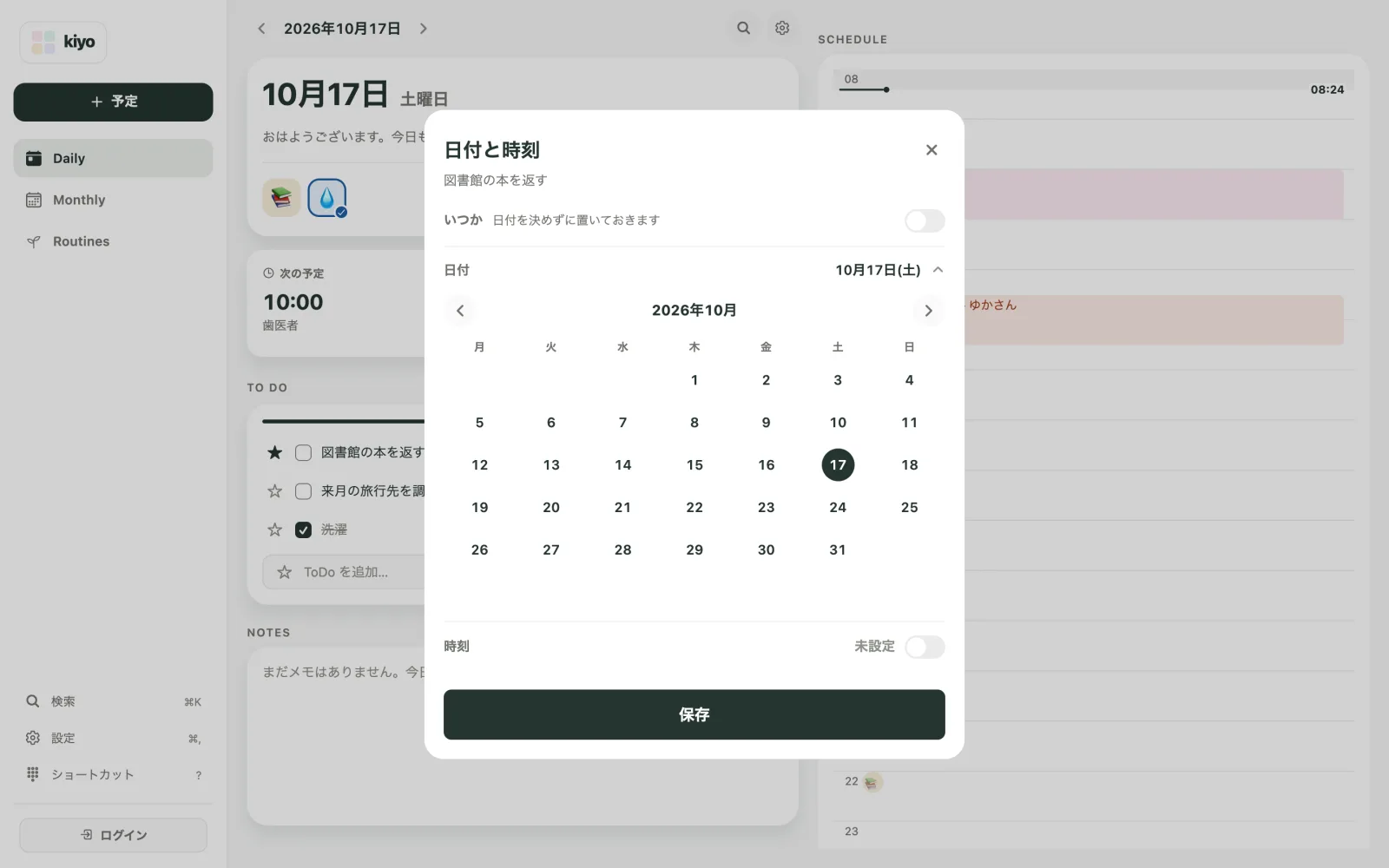Click the + 予定 button
The image size is (1389, 868).
(x=113, y=102)
